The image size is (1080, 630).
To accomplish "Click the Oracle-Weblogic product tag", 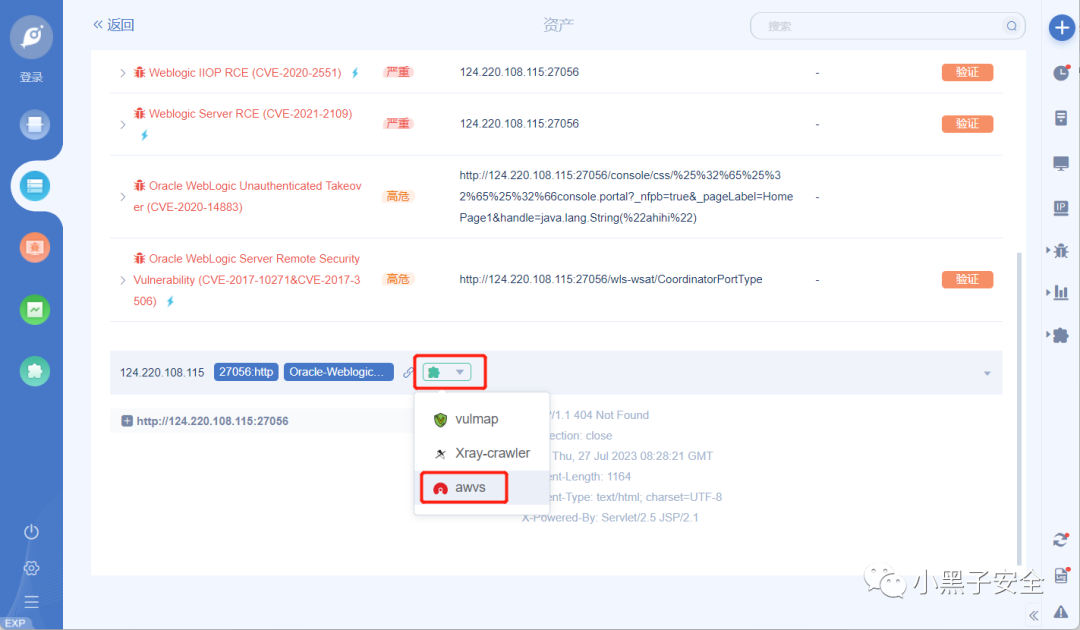I will 338,372.
